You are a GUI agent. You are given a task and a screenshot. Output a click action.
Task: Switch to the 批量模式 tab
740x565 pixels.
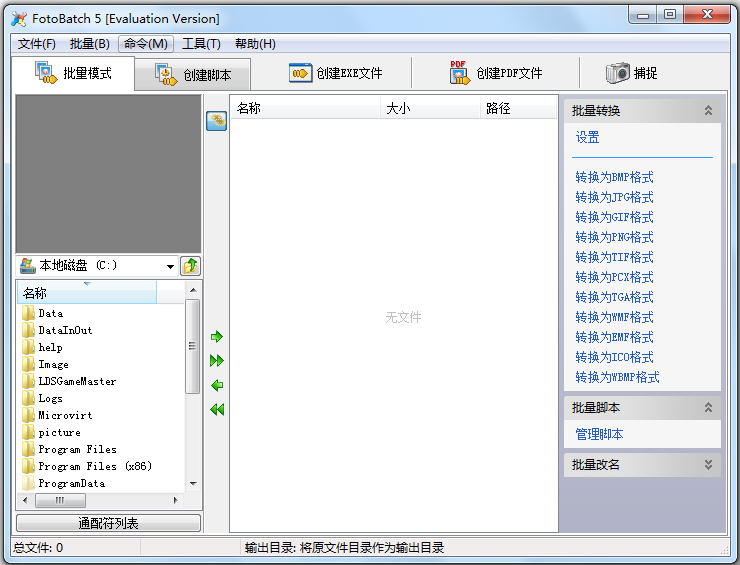73,73
